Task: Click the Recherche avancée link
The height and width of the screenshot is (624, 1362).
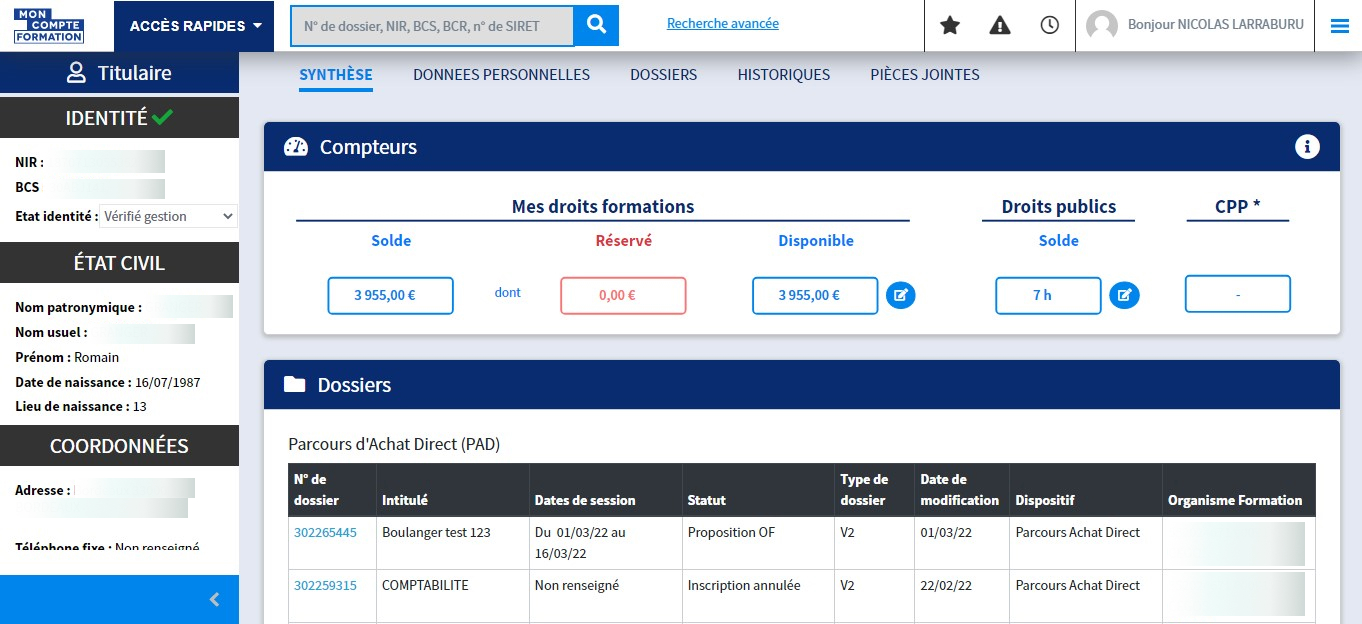Action: (x=722, y=23)
